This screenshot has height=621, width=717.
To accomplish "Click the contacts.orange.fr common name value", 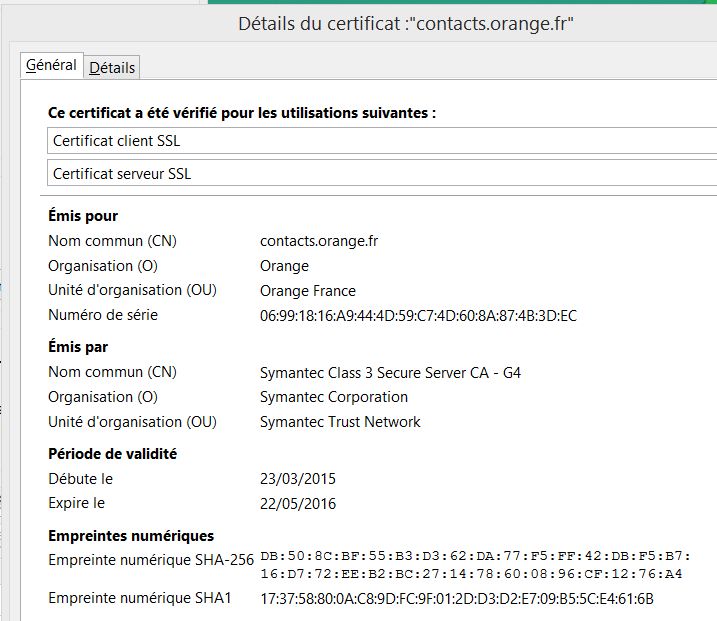I will pyautogui.click(x=319, y=241).
